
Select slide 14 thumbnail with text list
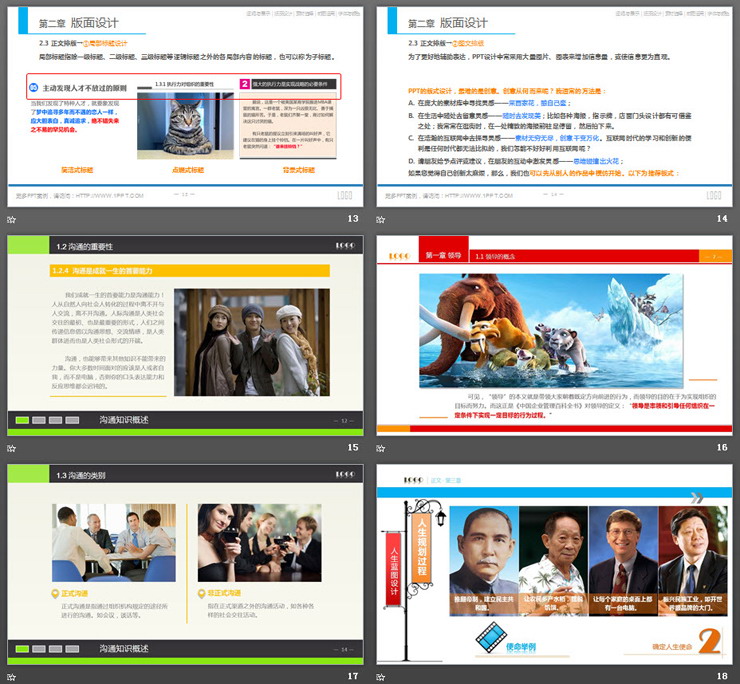(x=554, y=106)
